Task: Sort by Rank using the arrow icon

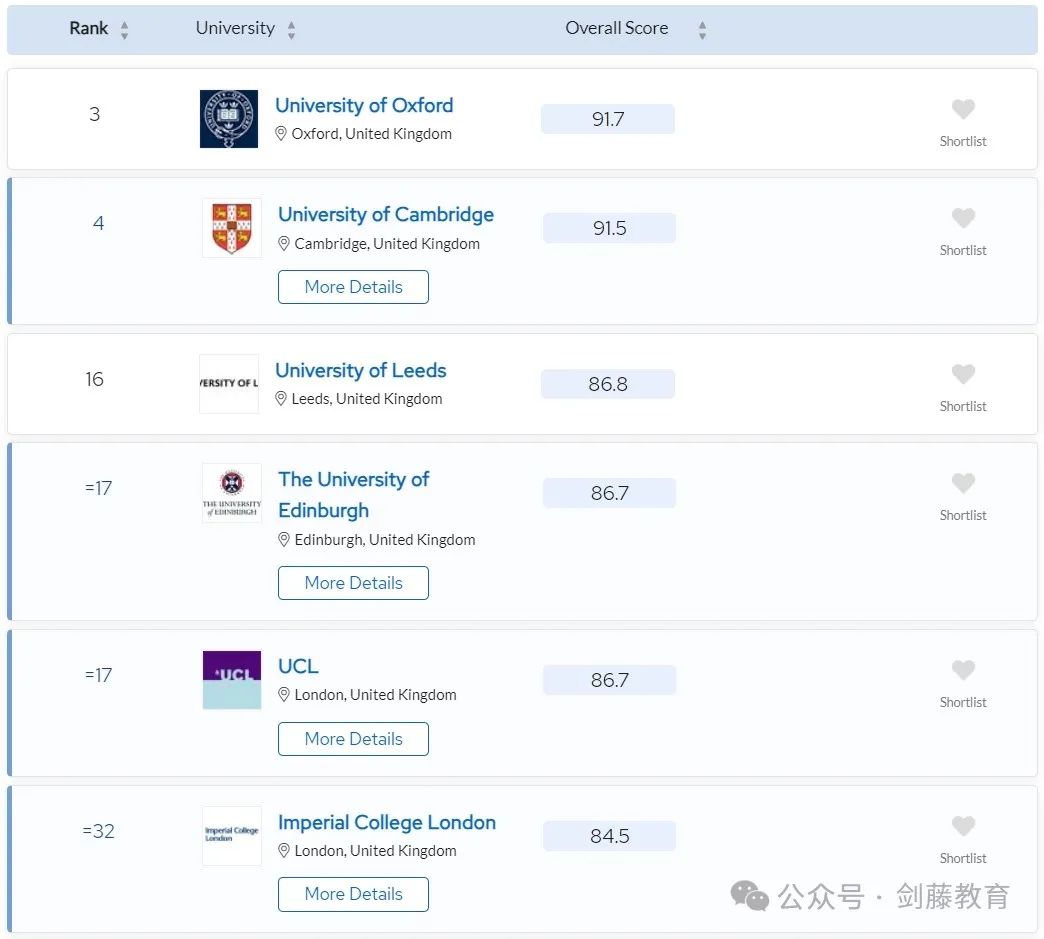Action: (125, 29)
